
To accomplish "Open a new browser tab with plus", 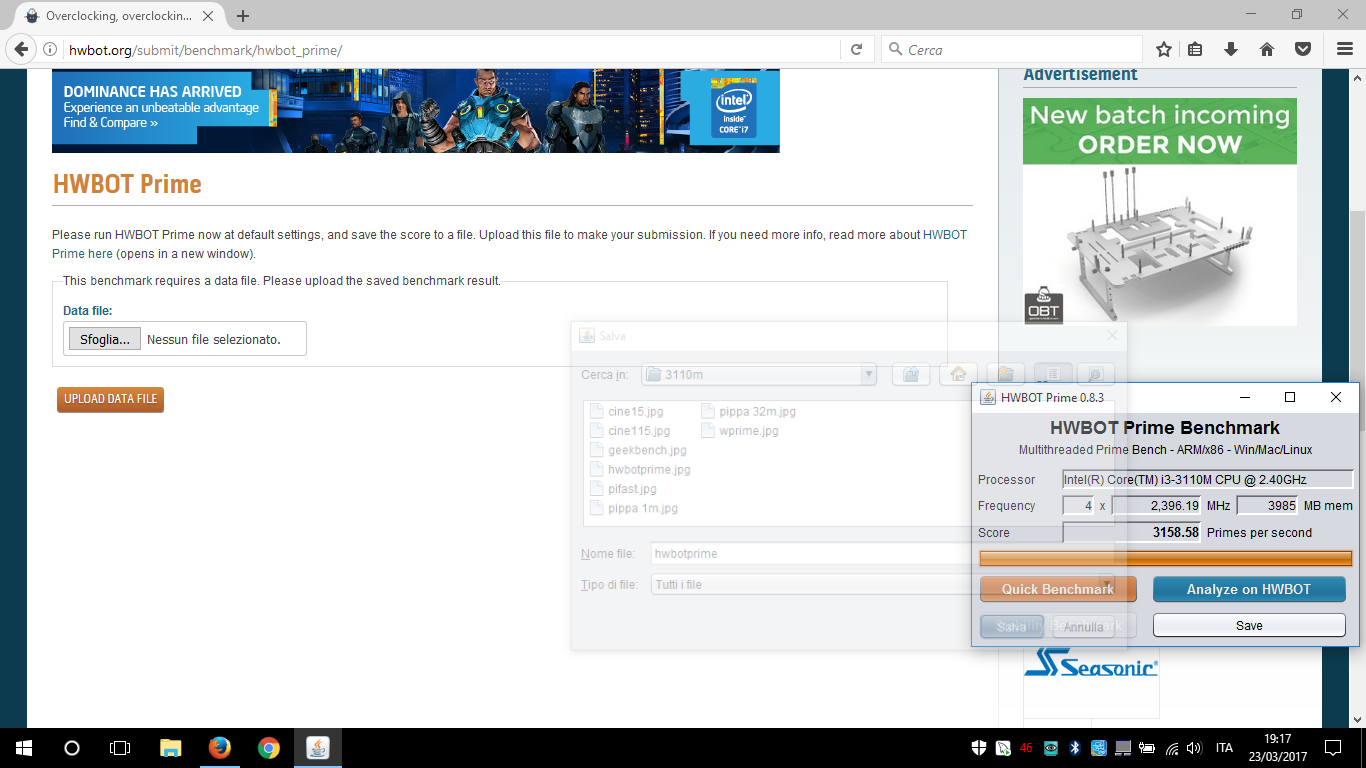I will (x=243, y=16).
